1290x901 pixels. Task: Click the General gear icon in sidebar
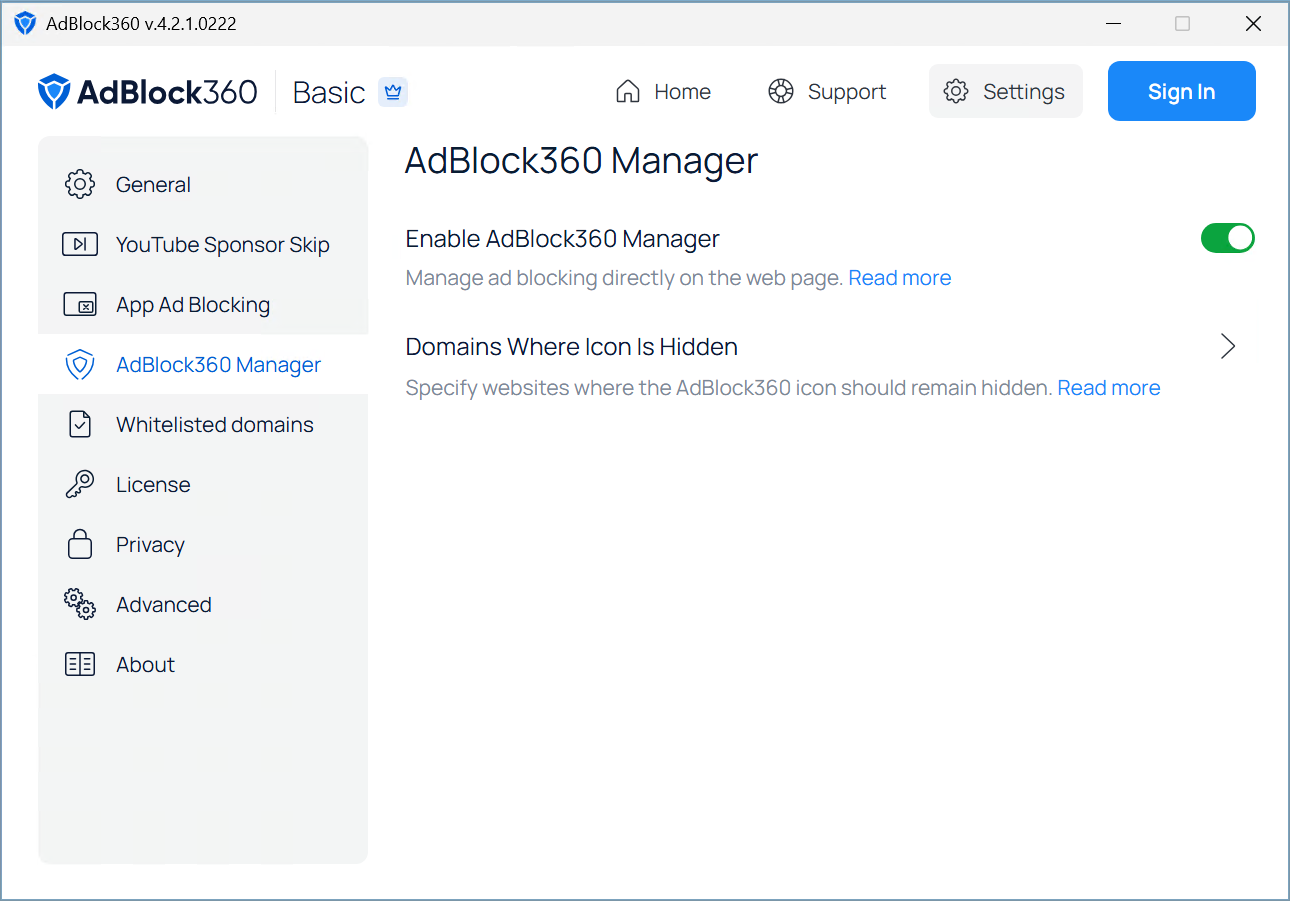[80, 184]
